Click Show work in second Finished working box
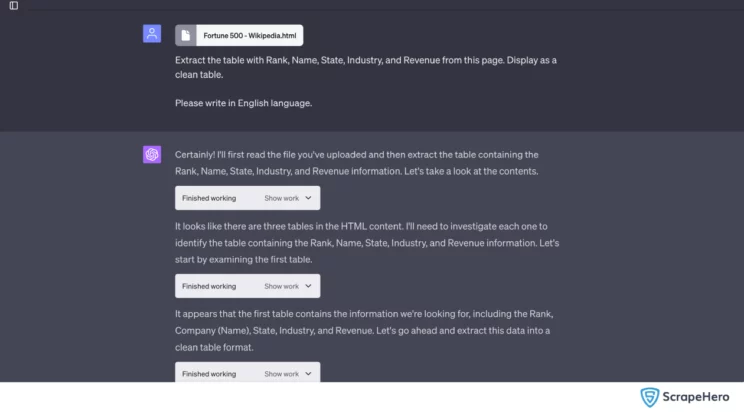The height and width of the screenshot is (413, 744). click(281, 286)
